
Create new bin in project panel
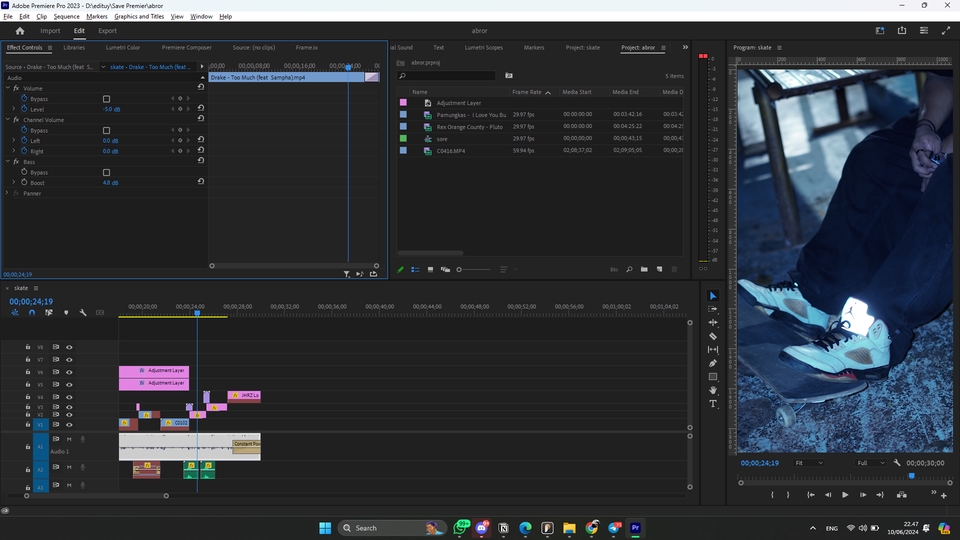click(x=644, y=269)
